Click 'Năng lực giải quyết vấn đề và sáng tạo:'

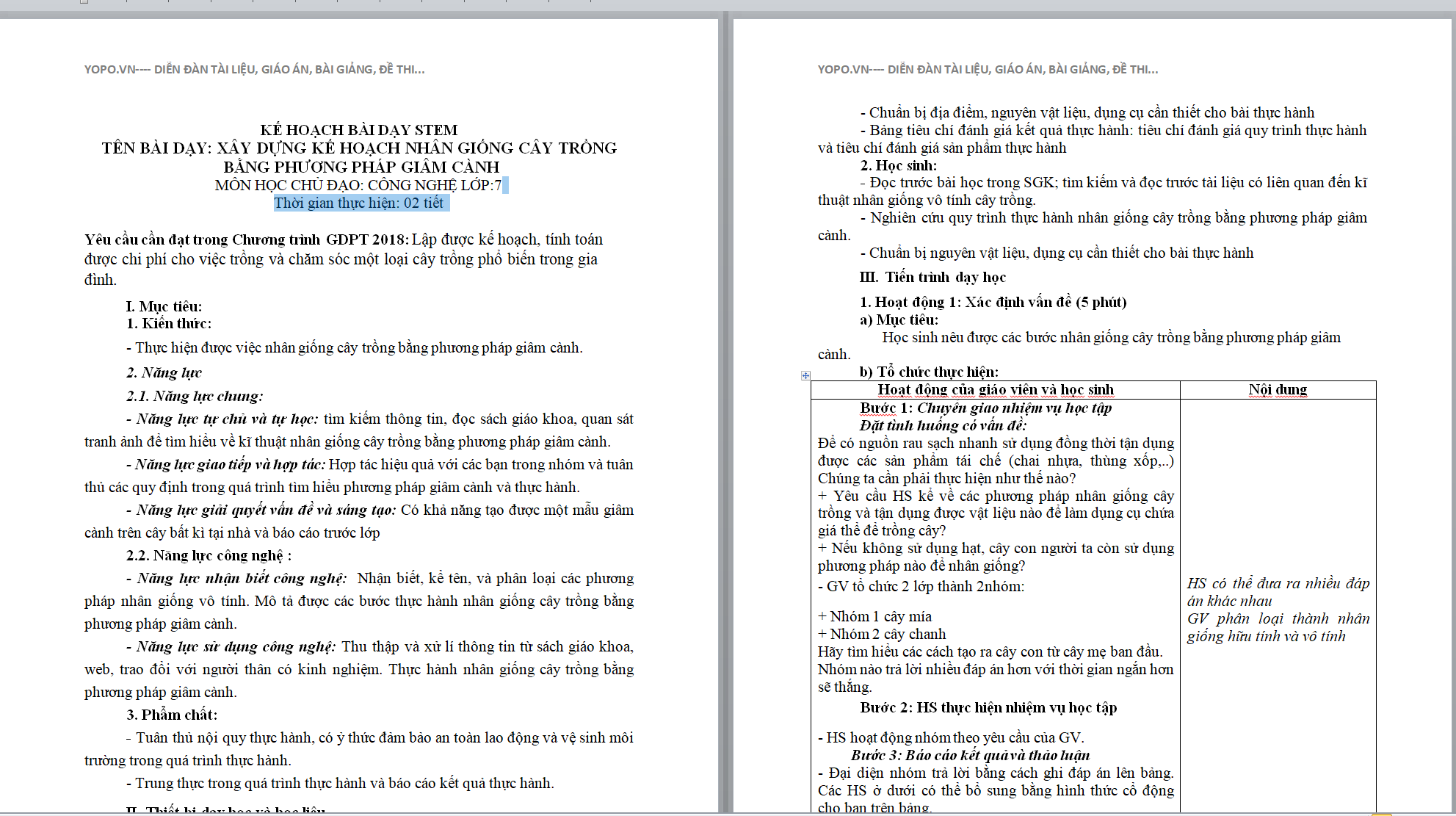coord(266,510)
